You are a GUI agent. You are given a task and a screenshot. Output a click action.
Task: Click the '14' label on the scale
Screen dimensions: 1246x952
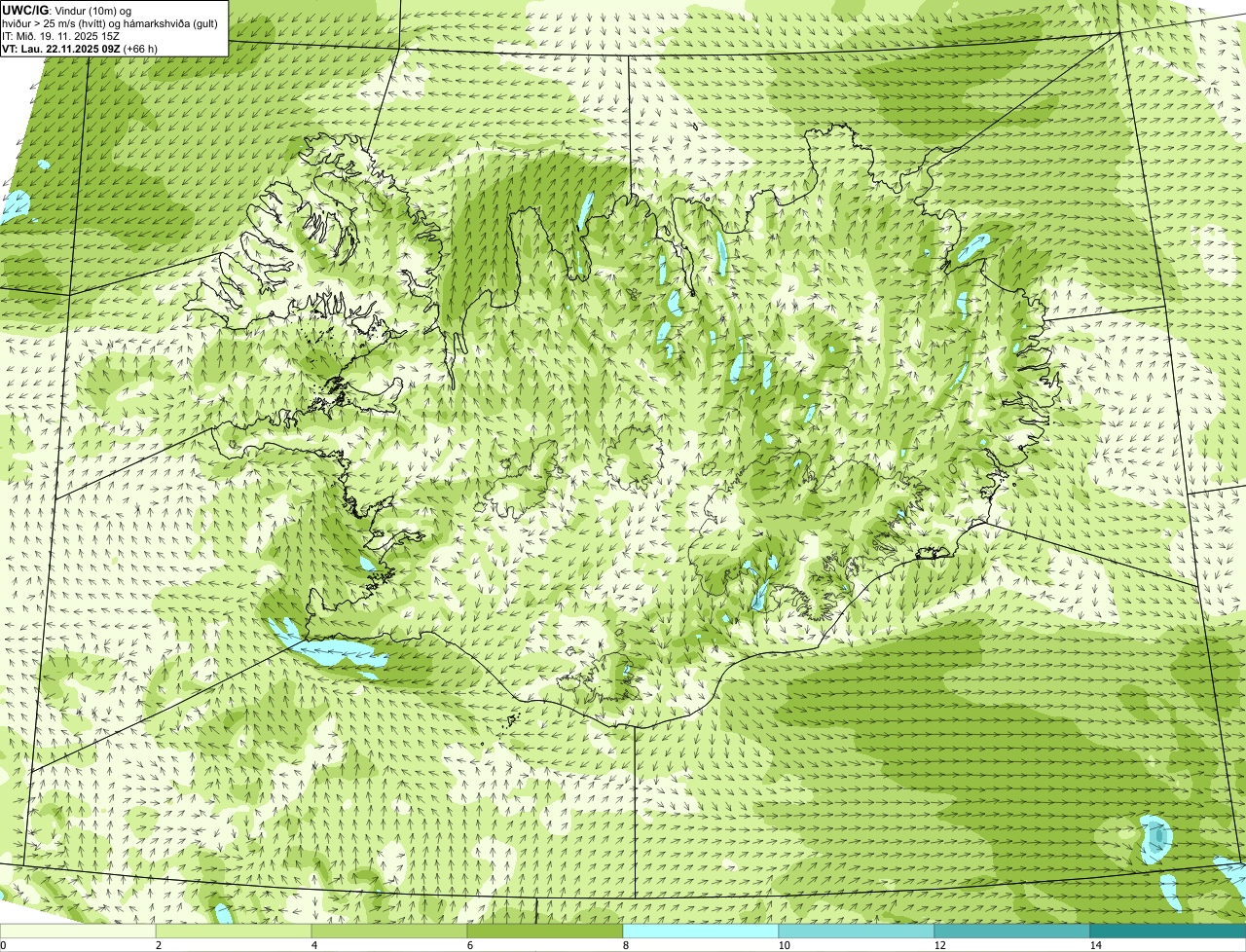point(1094,945)
